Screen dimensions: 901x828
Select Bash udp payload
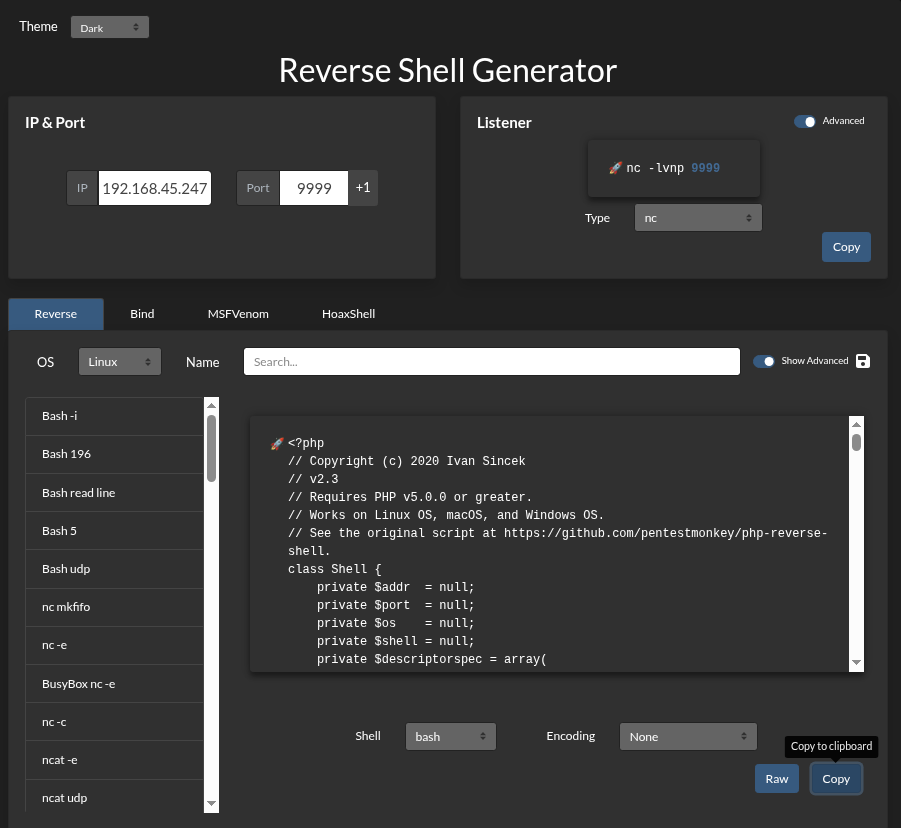tap(114, 569)
